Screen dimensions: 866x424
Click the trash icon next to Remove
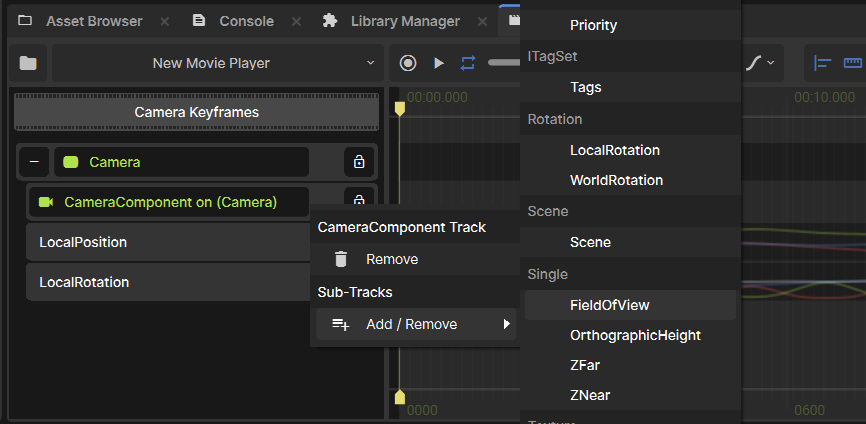coord(341,259)
